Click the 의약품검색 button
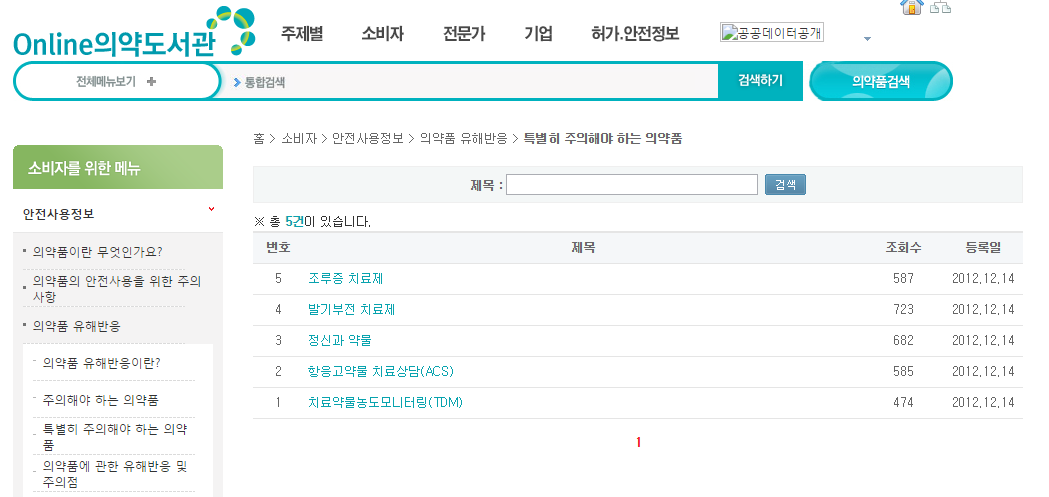1049x497 pixels. [x=880, y=82]
